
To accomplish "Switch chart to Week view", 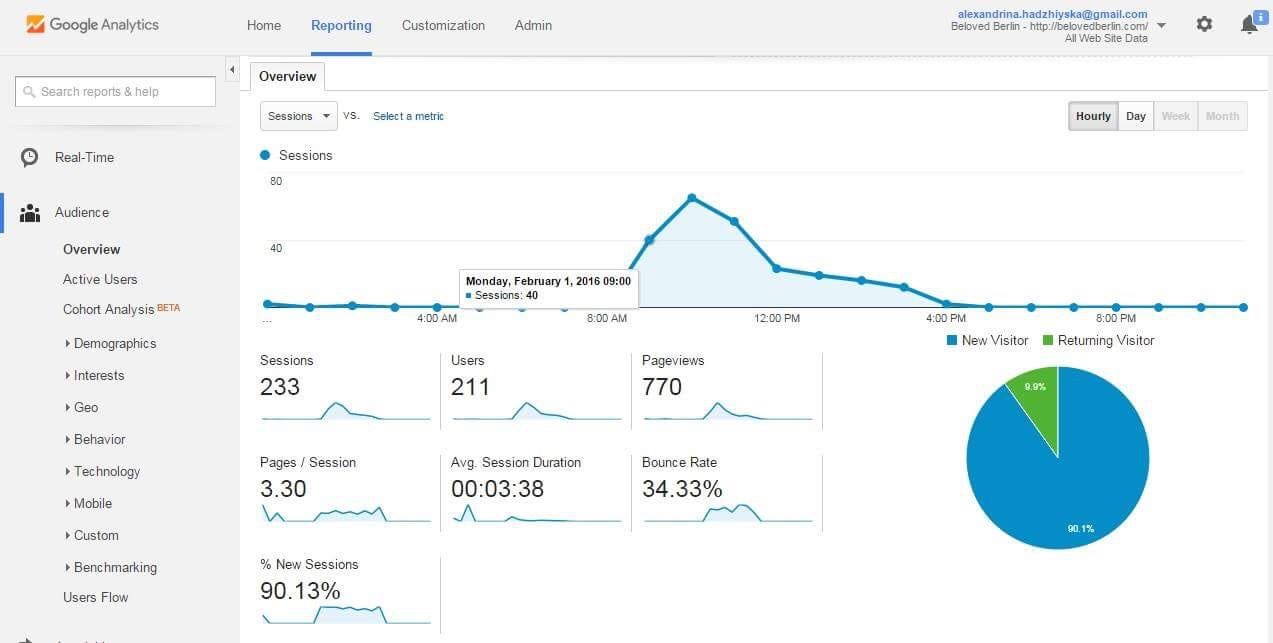I will [x=1176, y=116].
